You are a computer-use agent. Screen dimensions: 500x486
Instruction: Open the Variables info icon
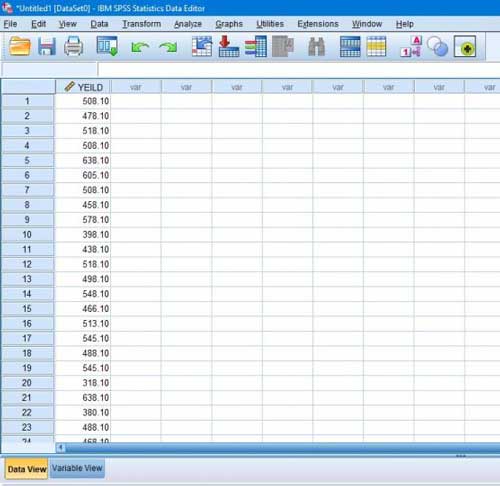(x=255, y=46)
